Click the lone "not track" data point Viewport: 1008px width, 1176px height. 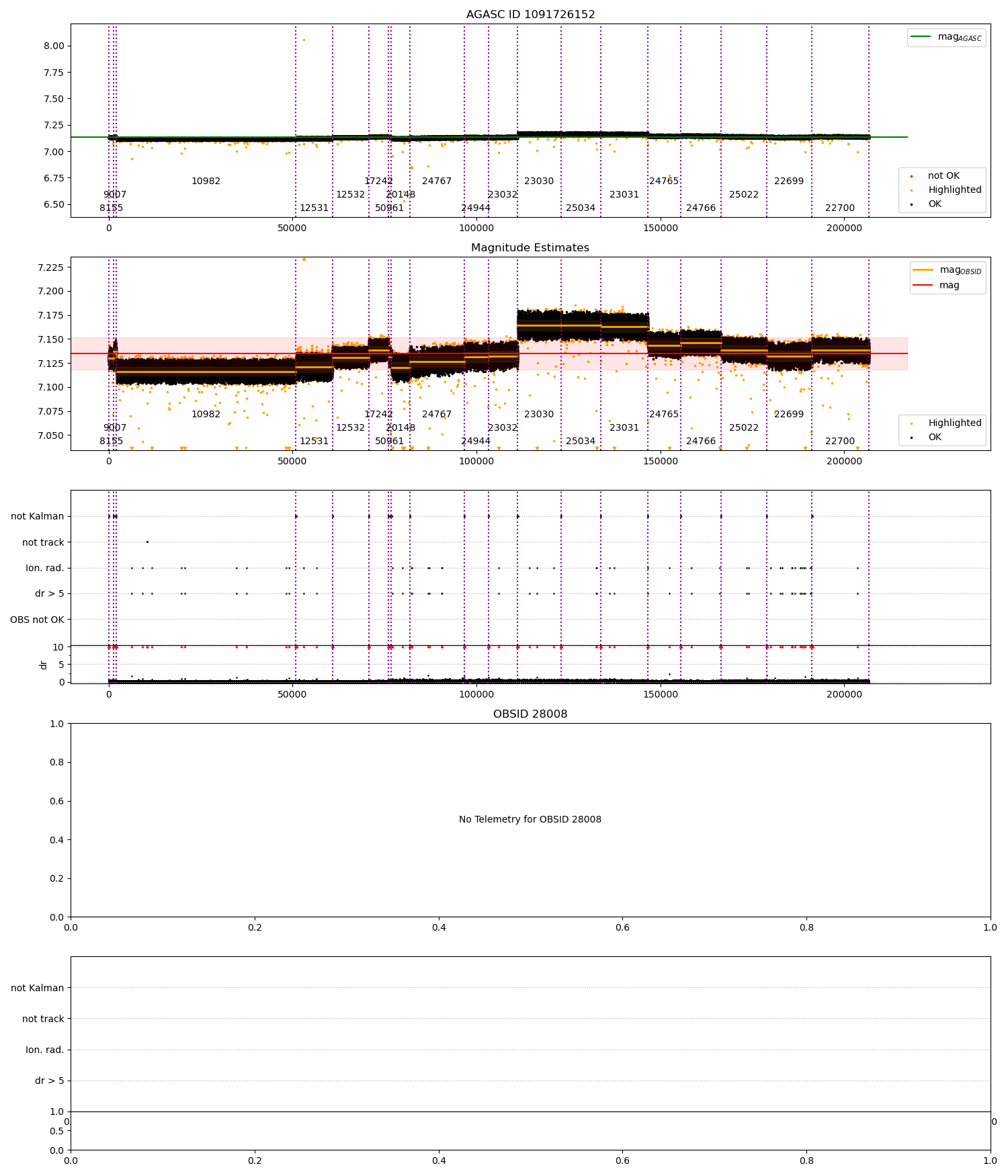(147, 542)
